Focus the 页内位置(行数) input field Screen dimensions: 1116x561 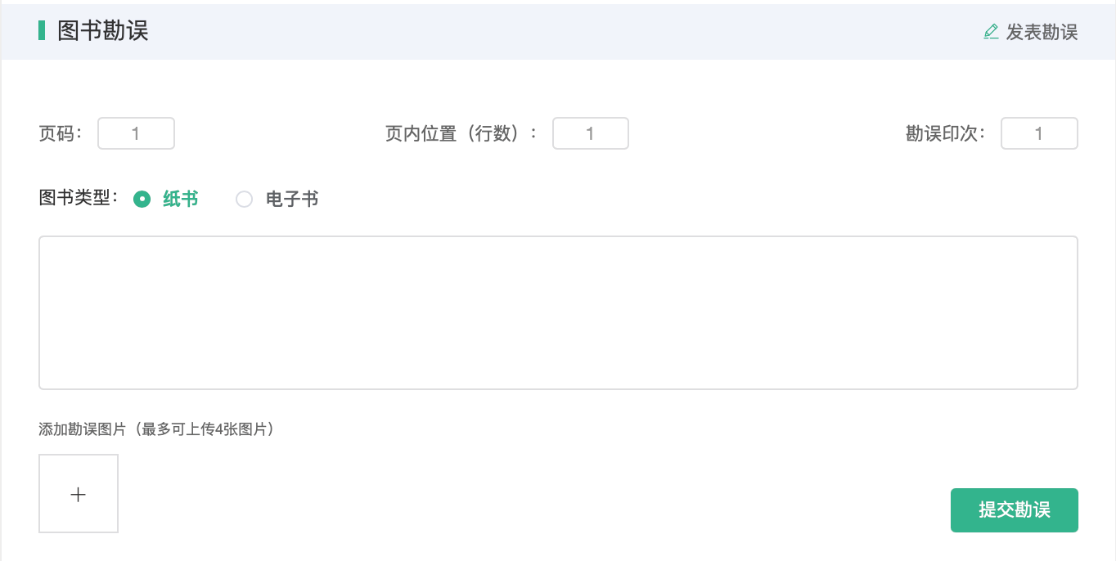pos(590,133)
